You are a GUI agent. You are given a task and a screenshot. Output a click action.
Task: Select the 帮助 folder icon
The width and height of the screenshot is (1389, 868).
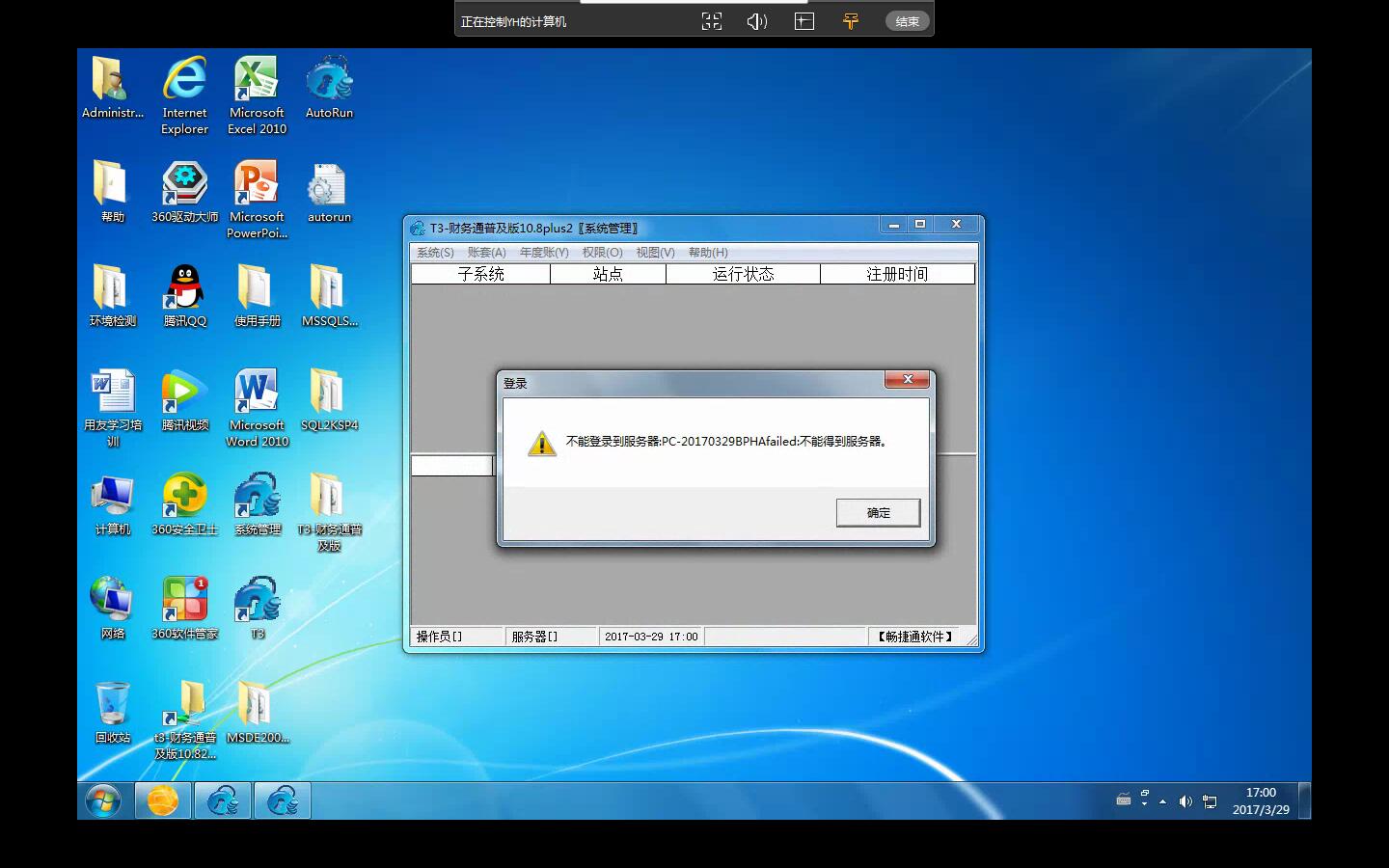[x=112, y=192]
